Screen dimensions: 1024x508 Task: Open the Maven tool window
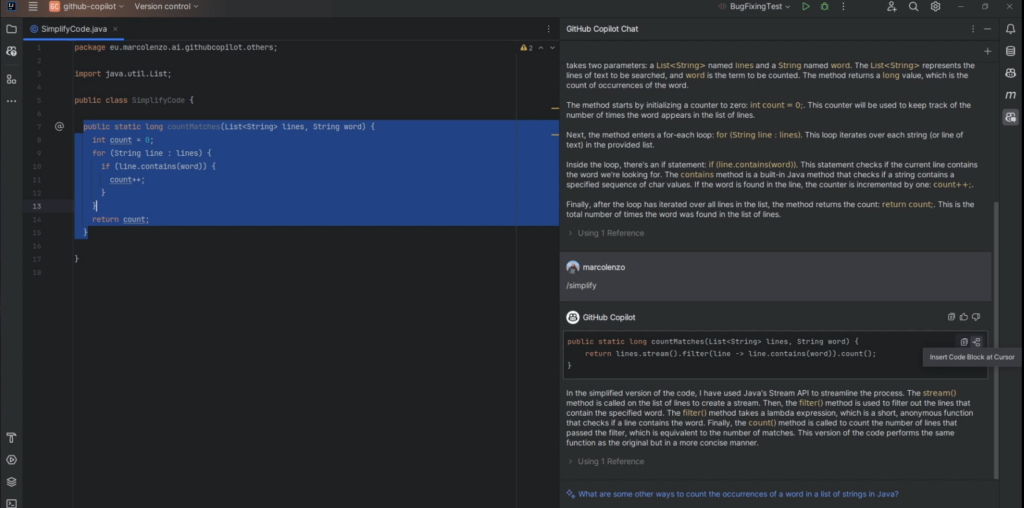[1010, 95]
